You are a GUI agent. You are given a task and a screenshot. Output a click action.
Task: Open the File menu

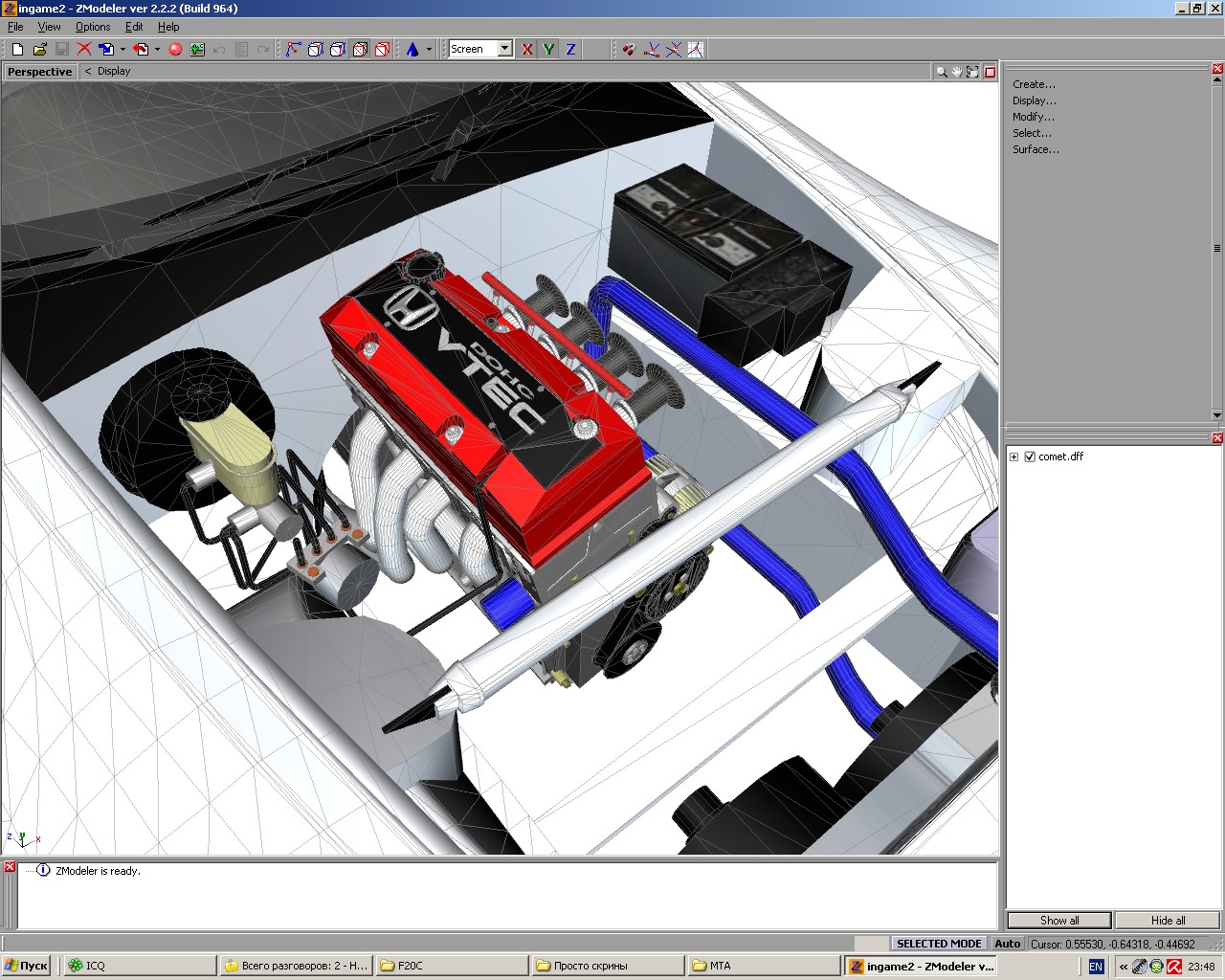pos(15,27)
